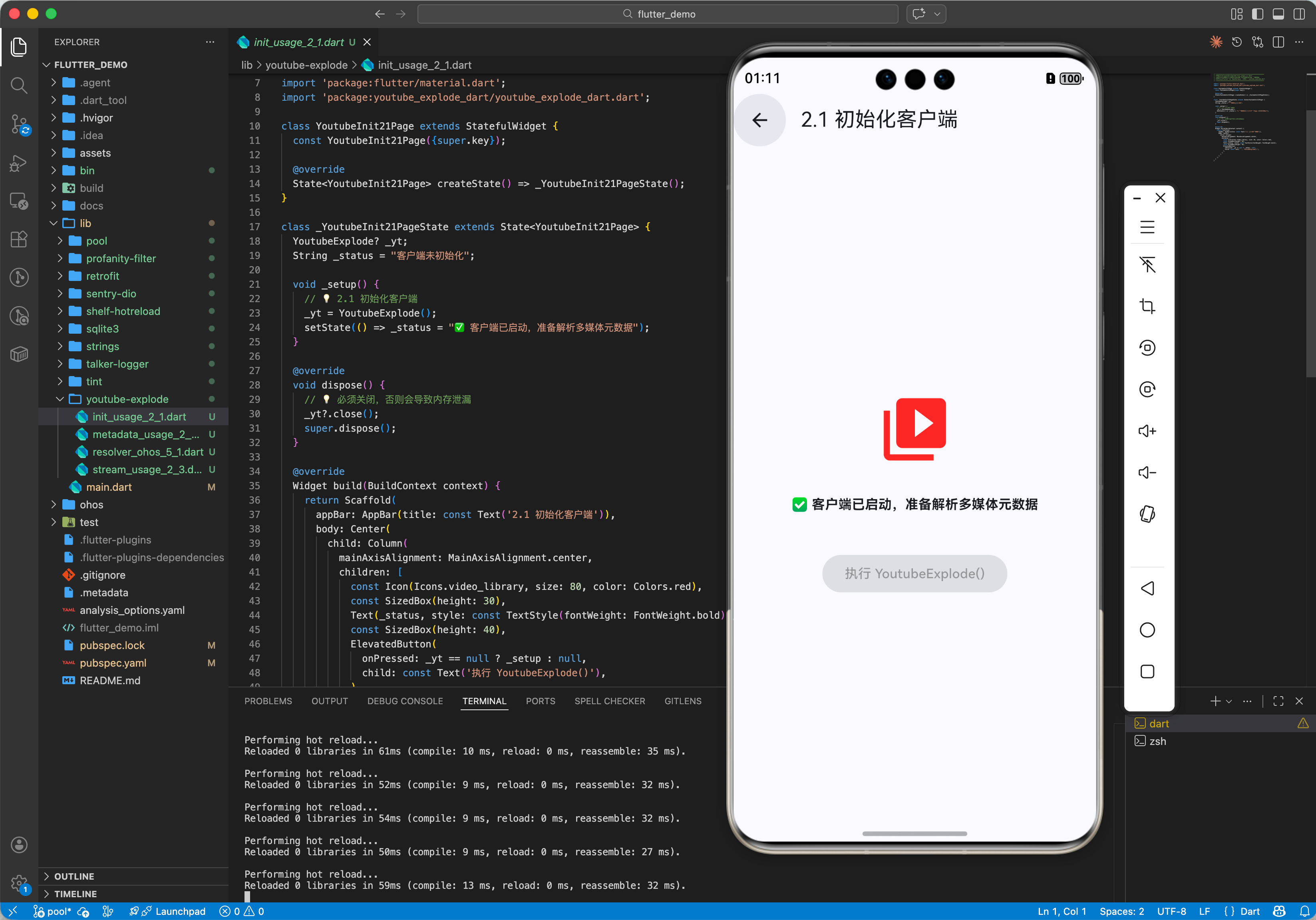Open the Extensions view
This screenshot has height=920, width=1316.
click(x=19, y=239)
